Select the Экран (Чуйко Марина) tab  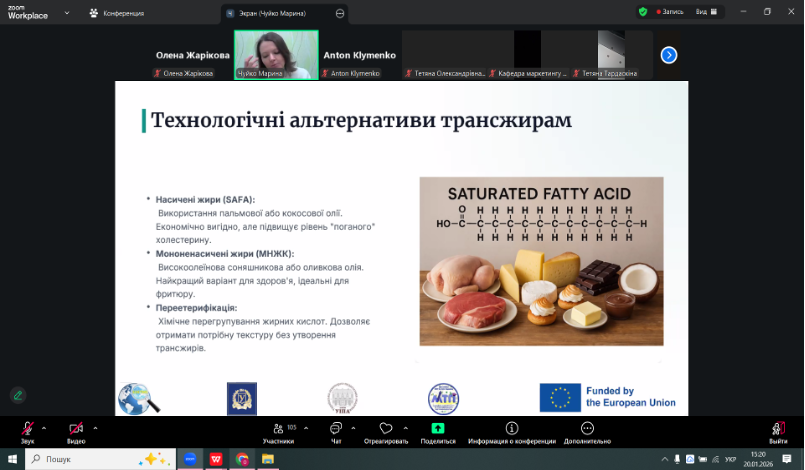click(x=284, y=13)
